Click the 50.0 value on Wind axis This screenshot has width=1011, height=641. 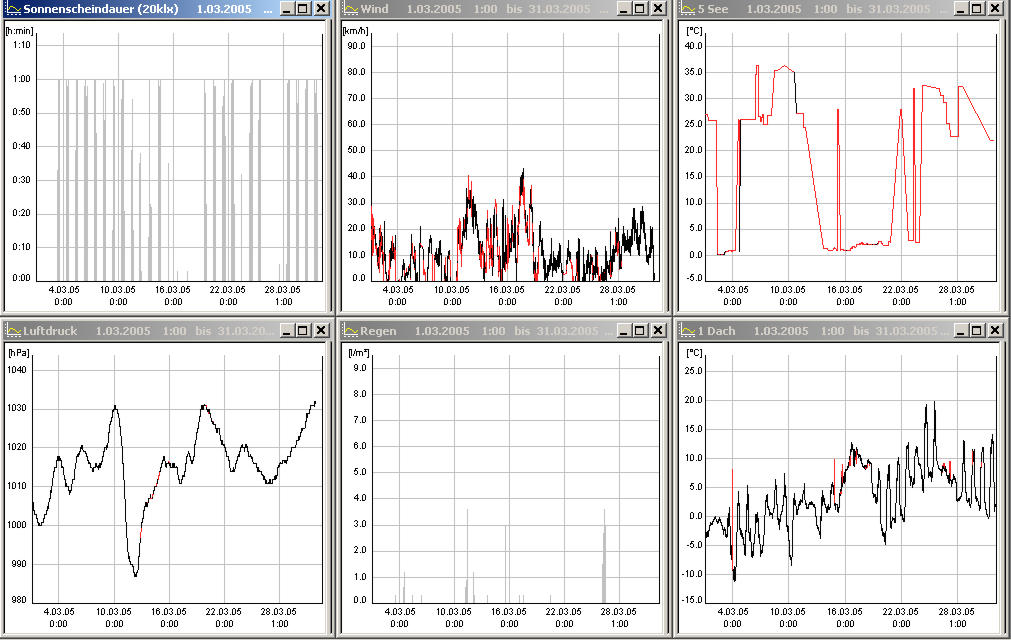coord(357,150)
